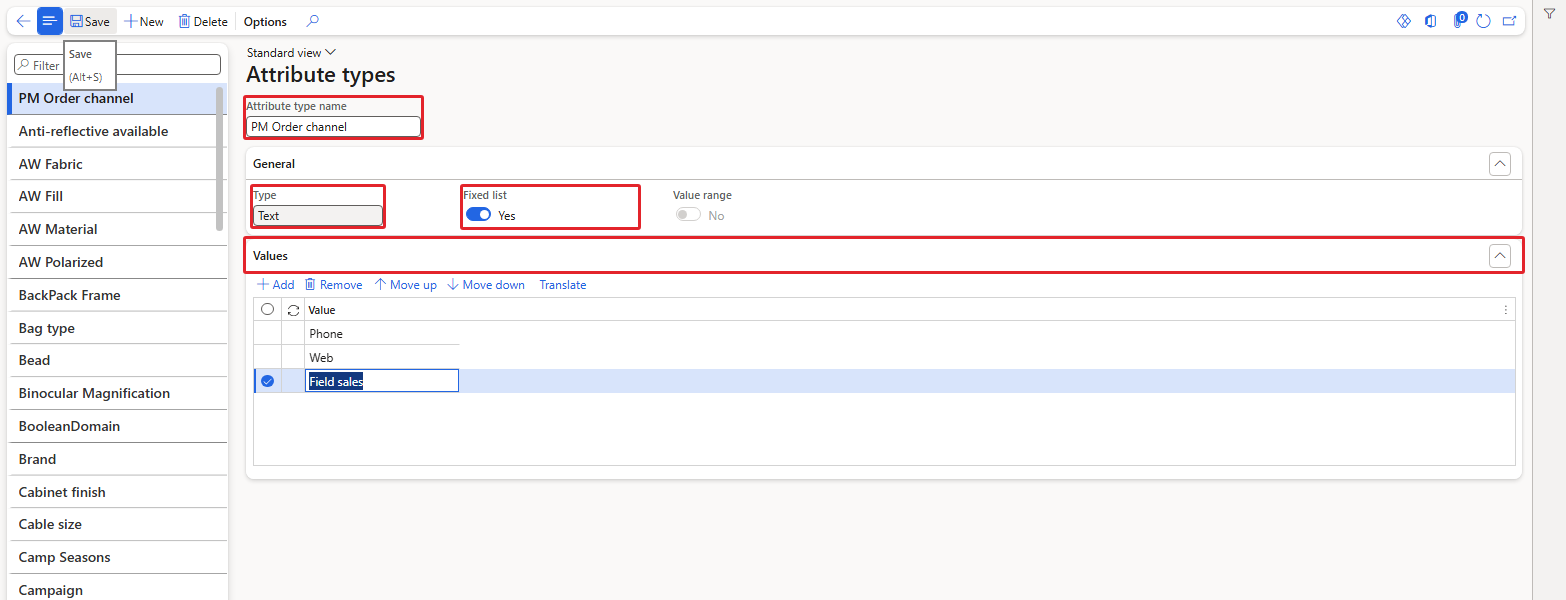This screenshot has height=600, width=1566.
Task: Expand the Standard view dropdown
Action: pyautogui.click(x=291, y=52)
